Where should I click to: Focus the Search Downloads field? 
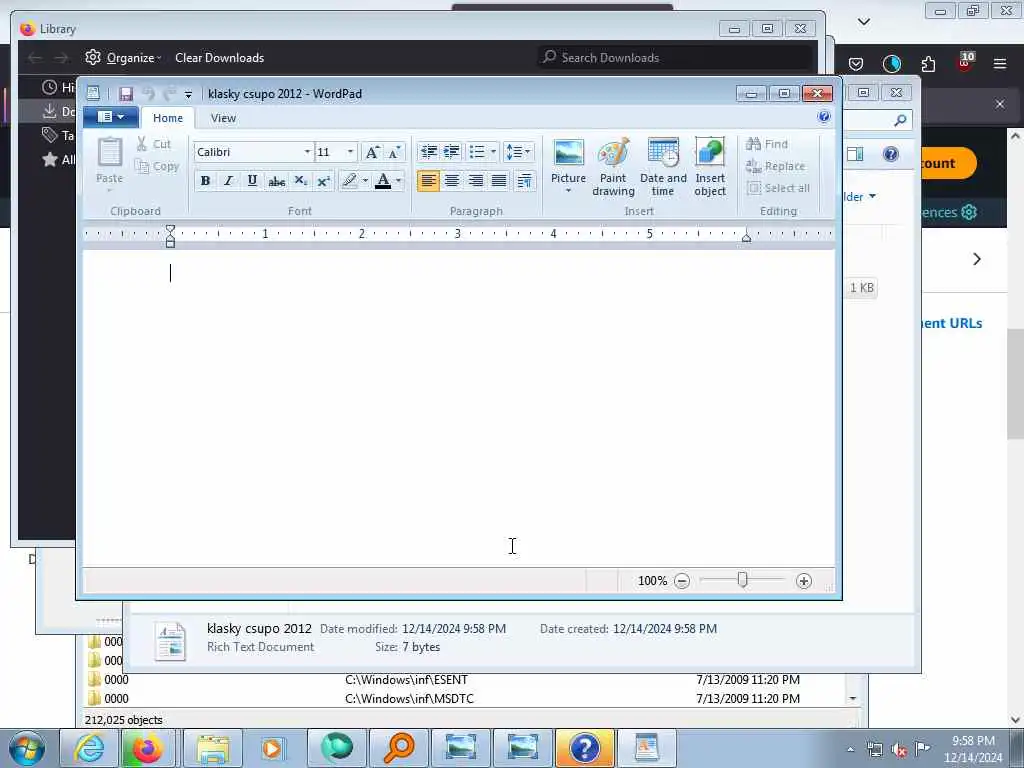675,57
